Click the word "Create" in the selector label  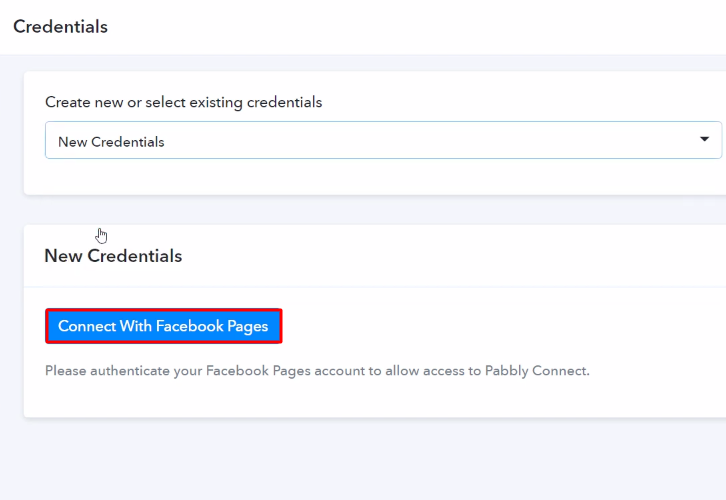[66, 102]
